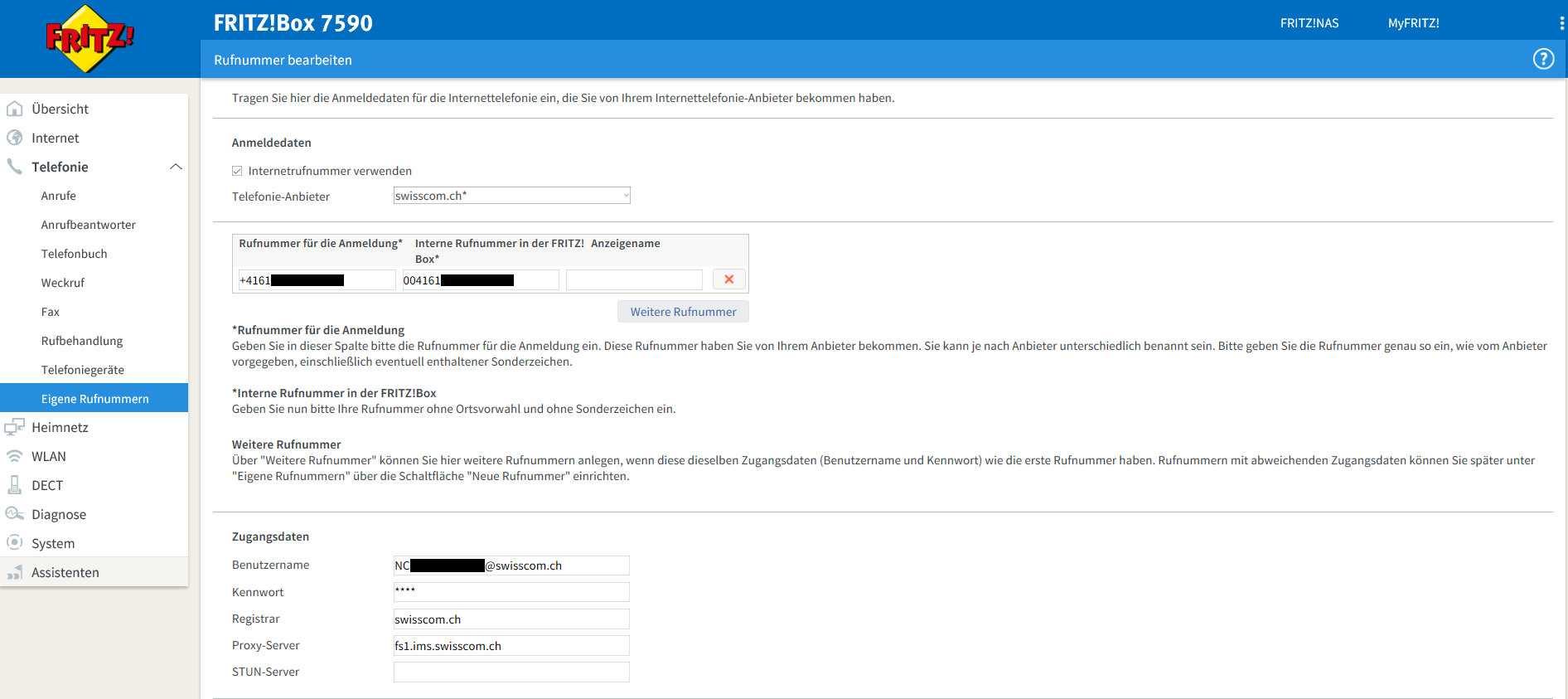Select Eigene Rufnummern submenu item
Image resolution: width=1568 pixels, height=699 pixels.
pos(94,398)
